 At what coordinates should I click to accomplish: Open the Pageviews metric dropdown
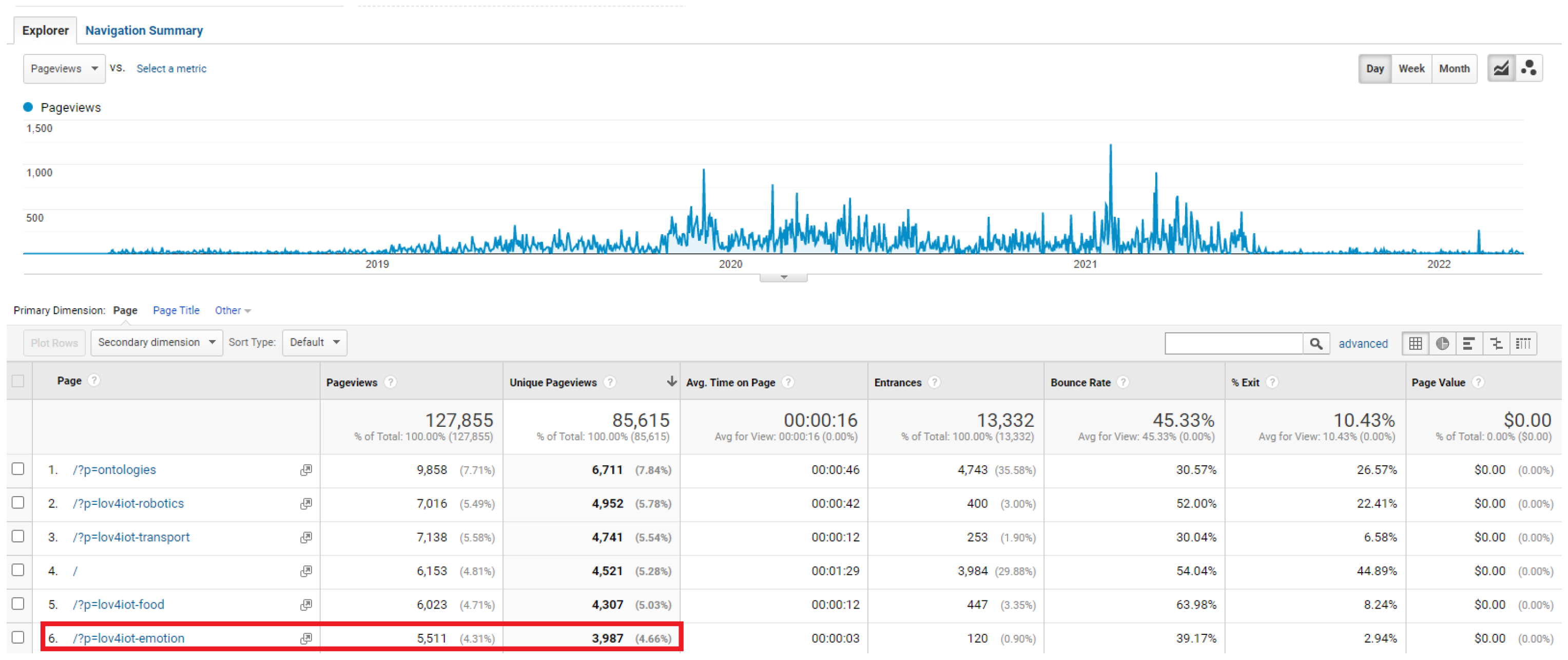coord(64,69)
